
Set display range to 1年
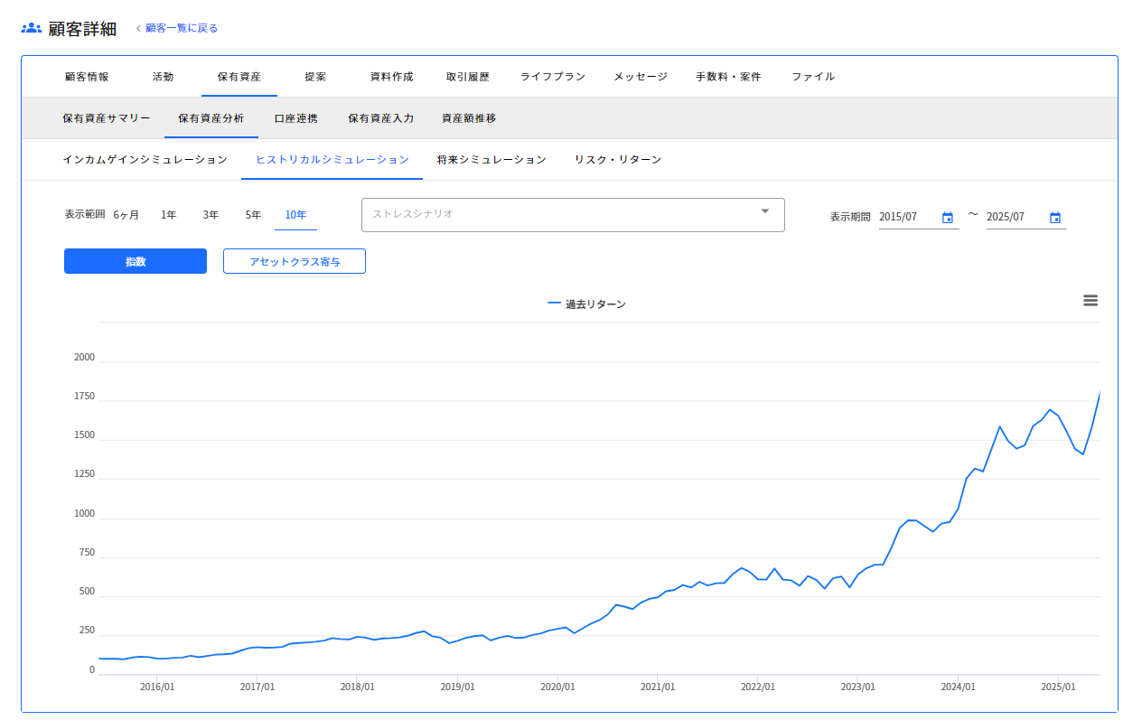(x=168, y=215)
